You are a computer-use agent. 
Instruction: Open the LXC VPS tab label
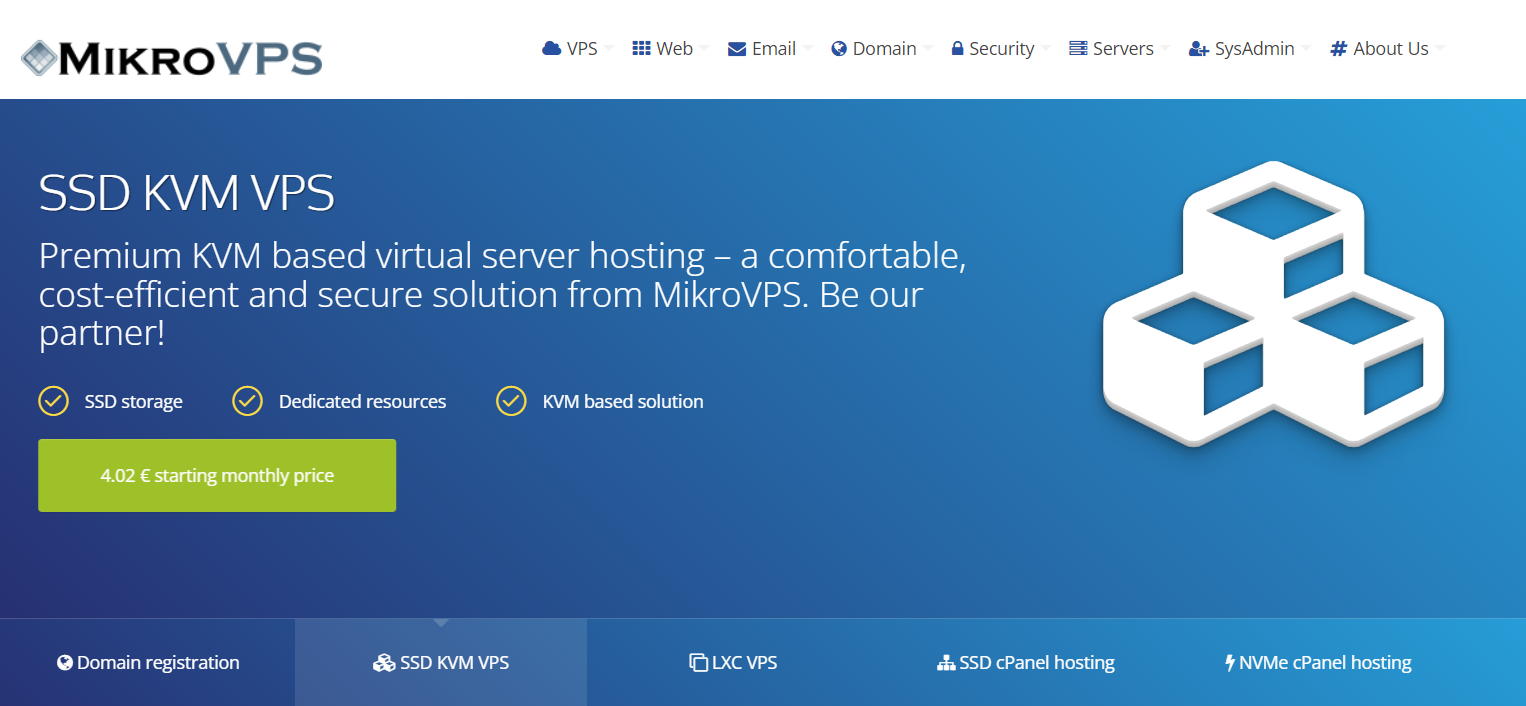tap(744, 662)
